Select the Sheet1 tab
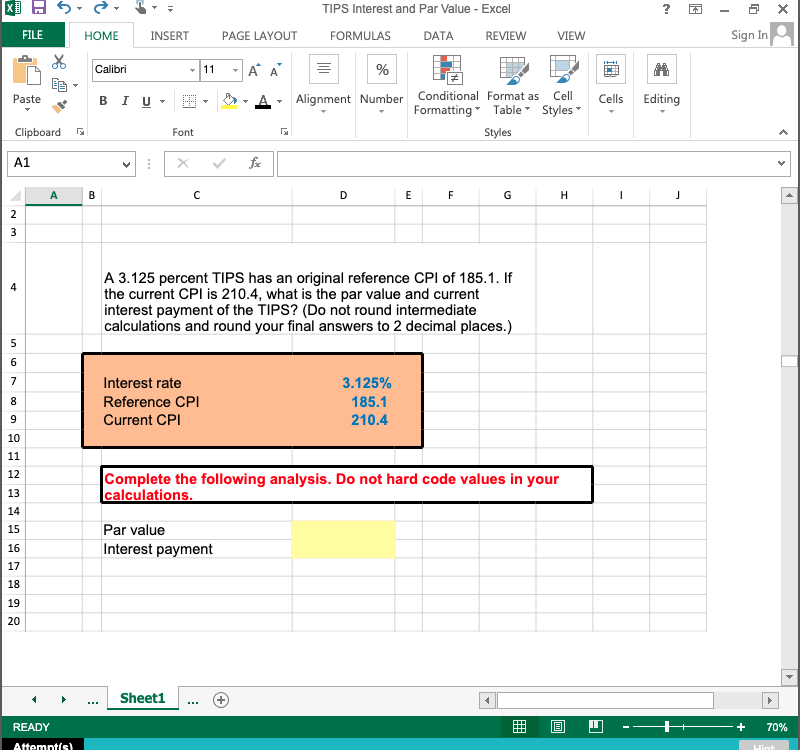 142,699
